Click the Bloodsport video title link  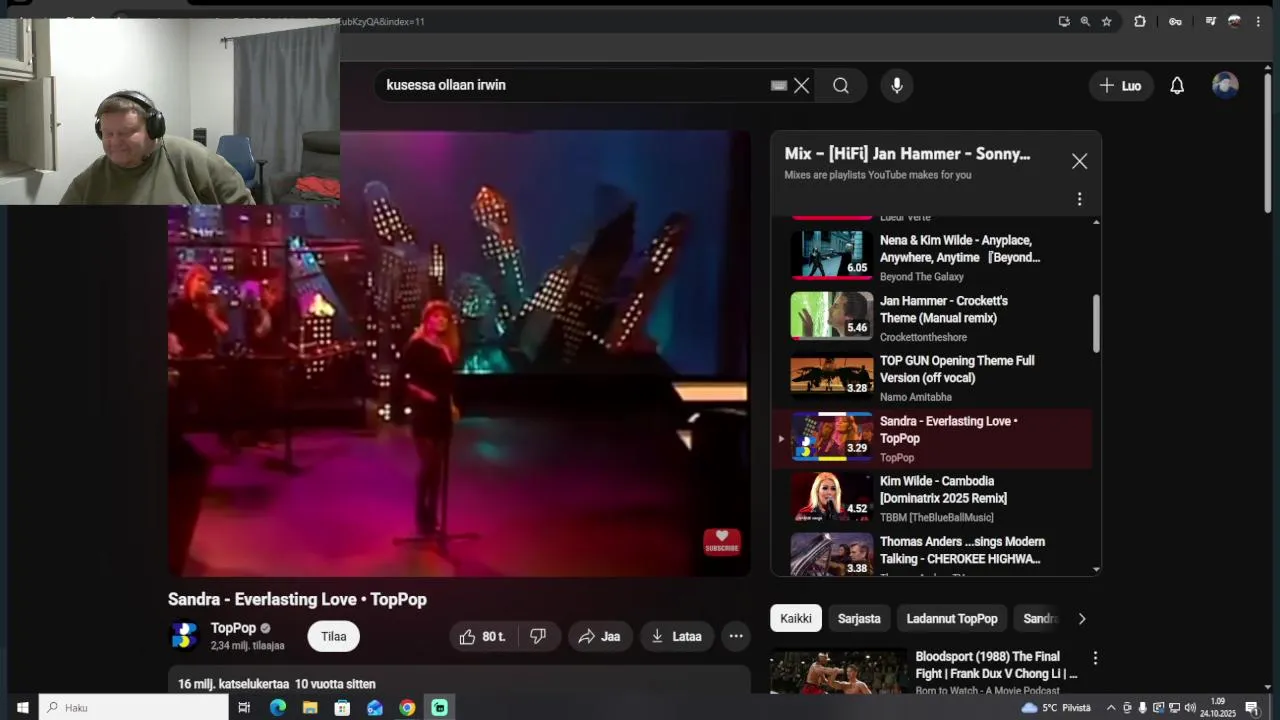point(996,665)
